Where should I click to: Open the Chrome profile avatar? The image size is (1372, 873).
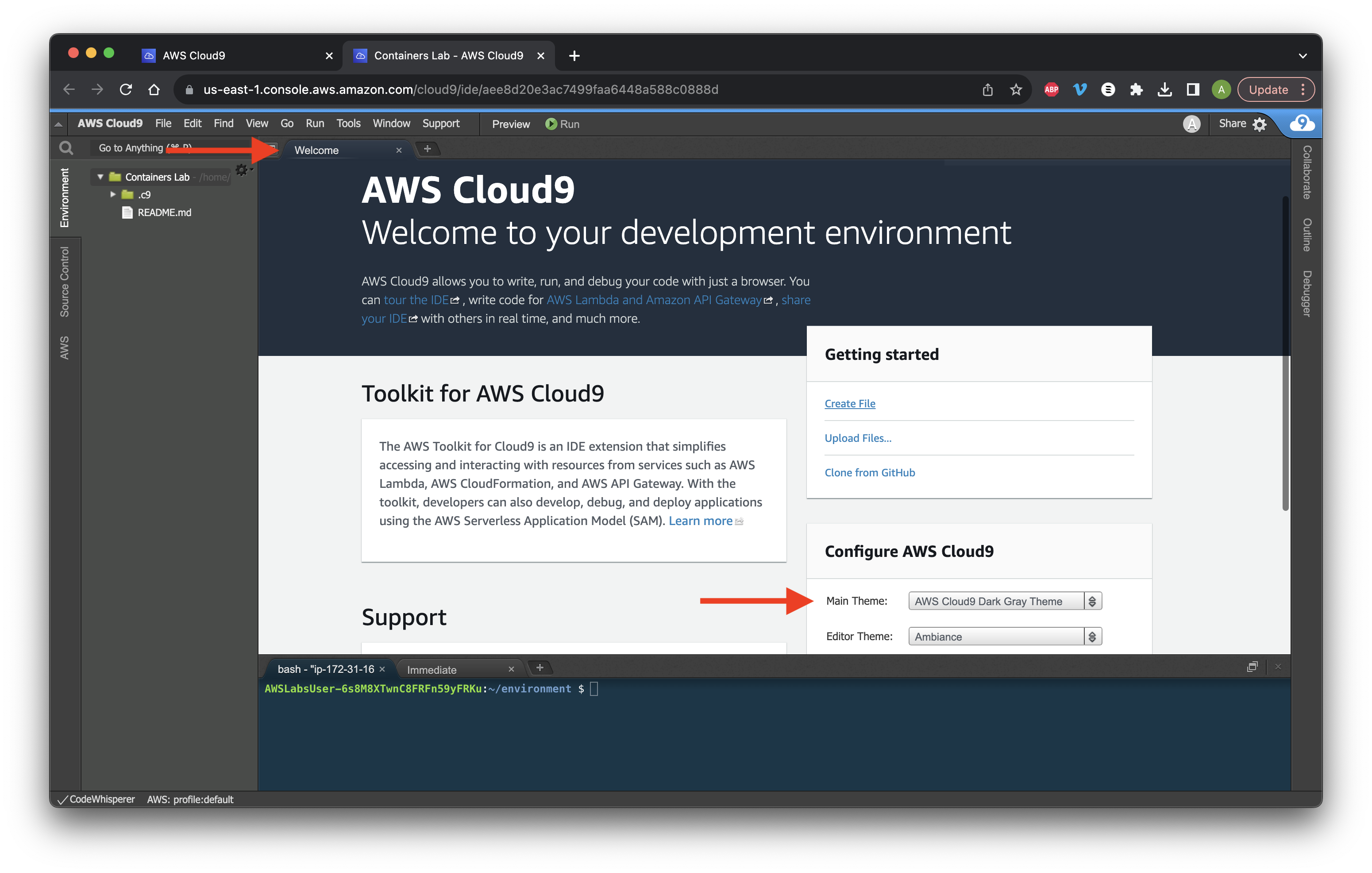pyautogui.click(x=1221, y=89)
